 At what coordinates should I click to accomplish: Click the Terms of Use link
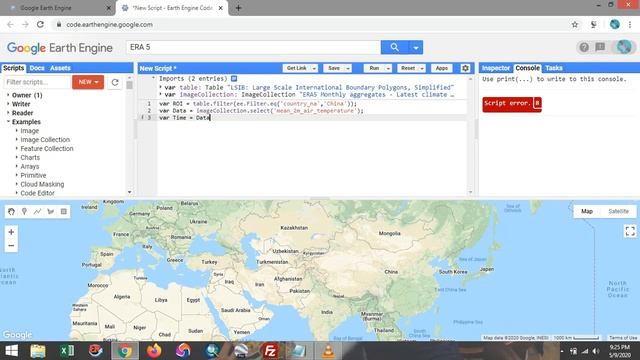[622, 338]
